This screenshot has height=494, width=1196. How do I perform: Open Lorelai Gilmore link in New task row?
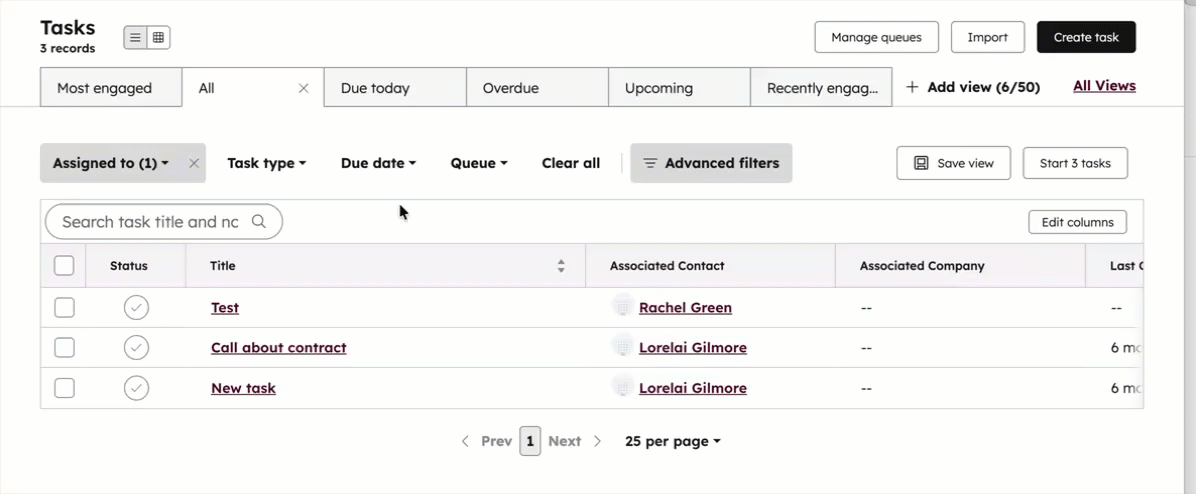(693, 388)
